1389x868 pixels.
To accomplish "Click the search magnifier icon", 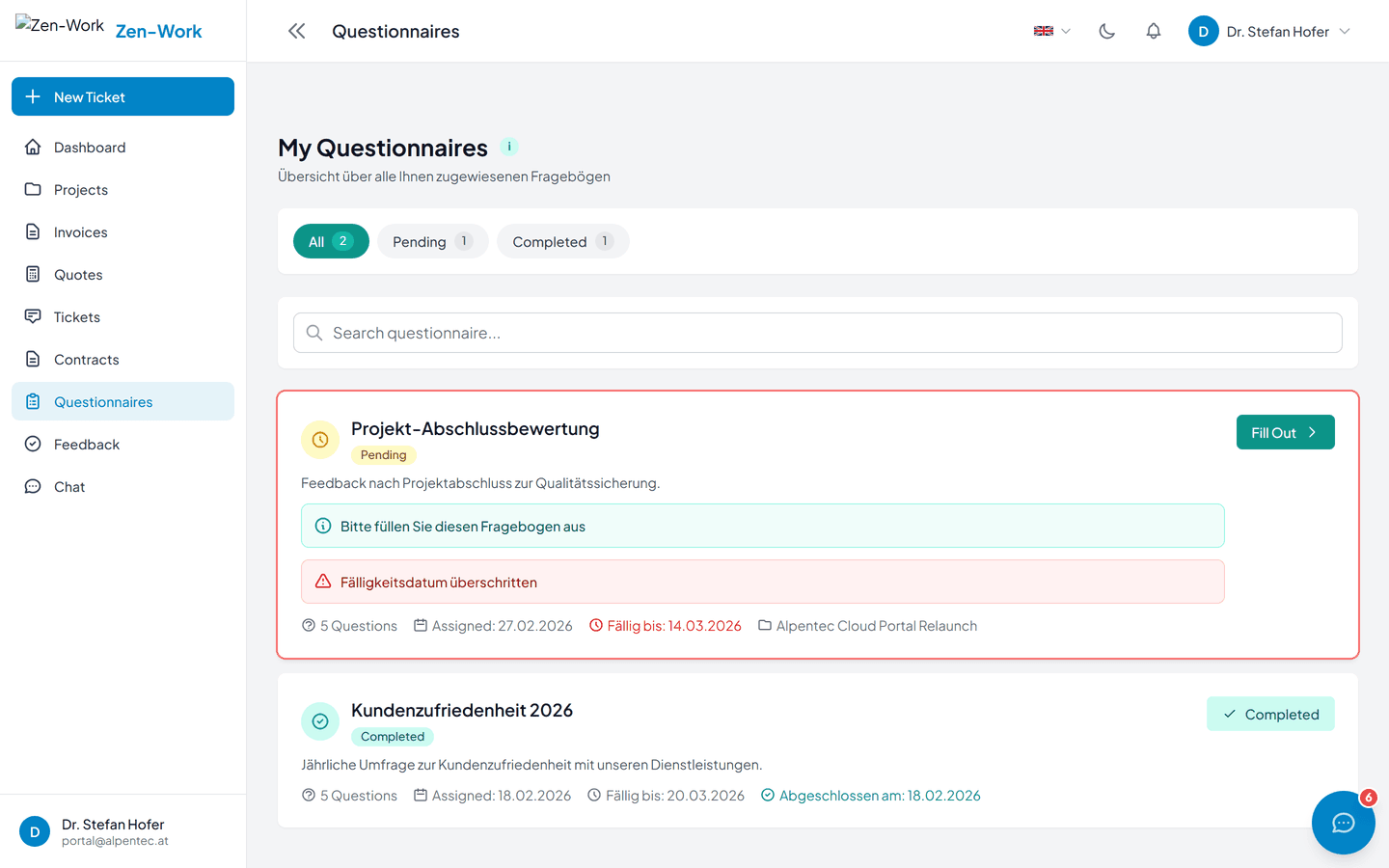I will click(314, 333).
